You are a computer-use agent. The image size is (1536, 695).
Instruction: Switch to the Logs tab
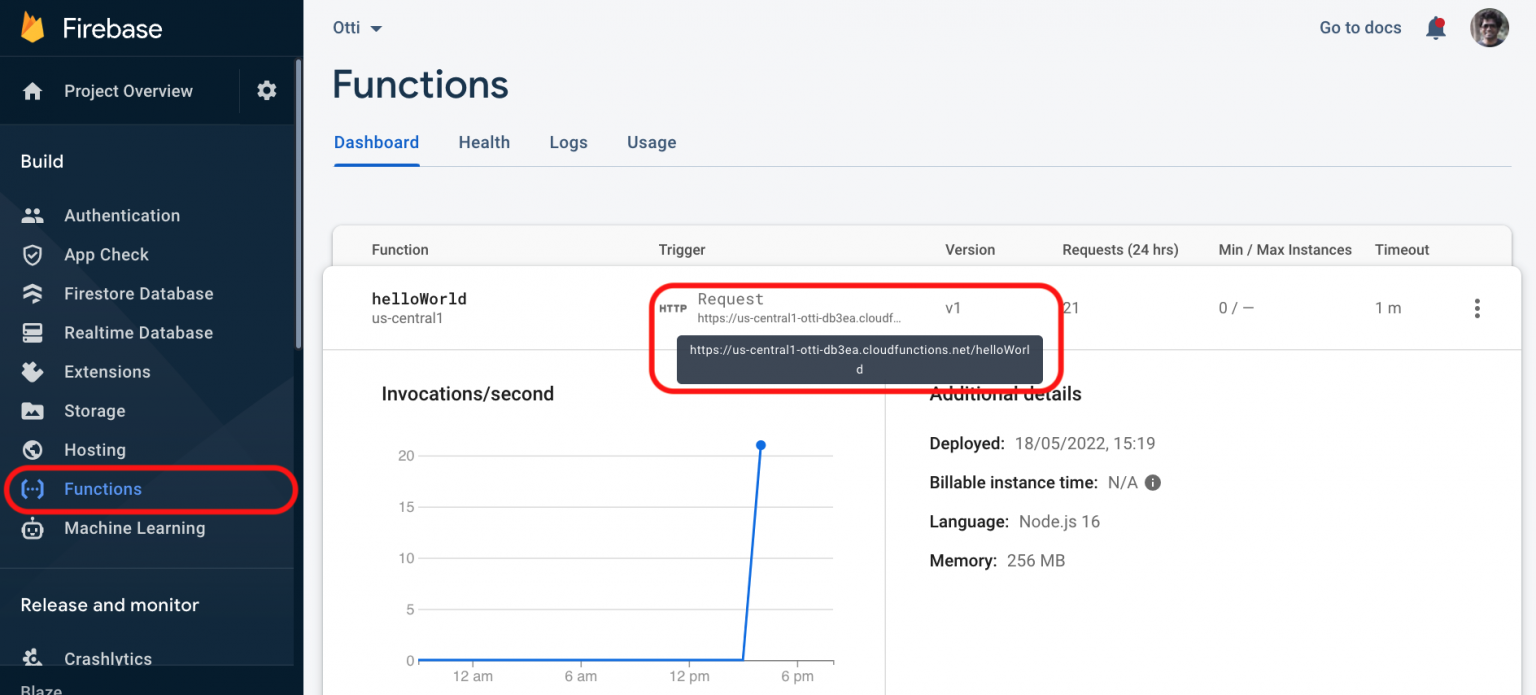[568, 143]
